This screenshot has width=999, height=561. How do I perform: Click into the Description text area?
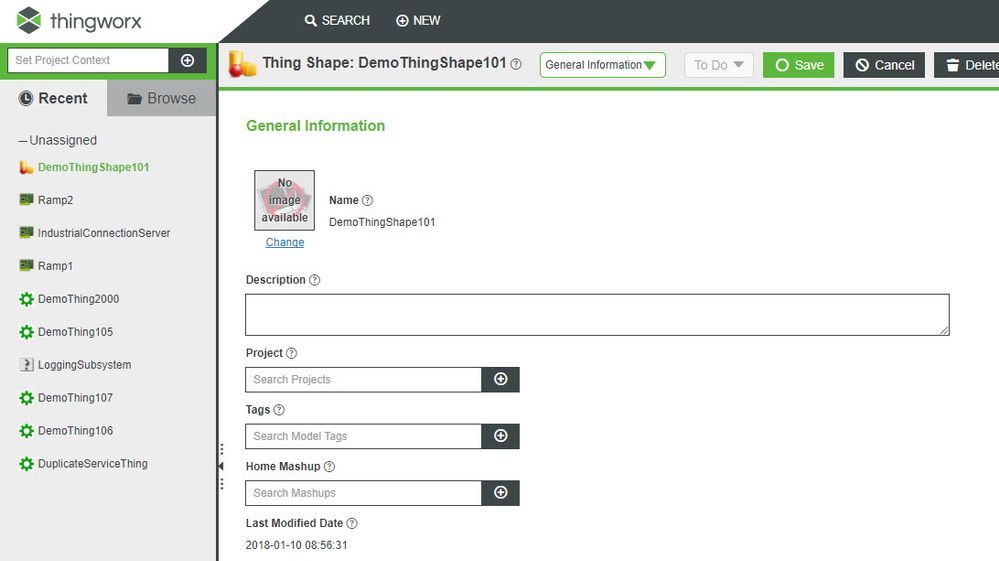click(597, 315)
